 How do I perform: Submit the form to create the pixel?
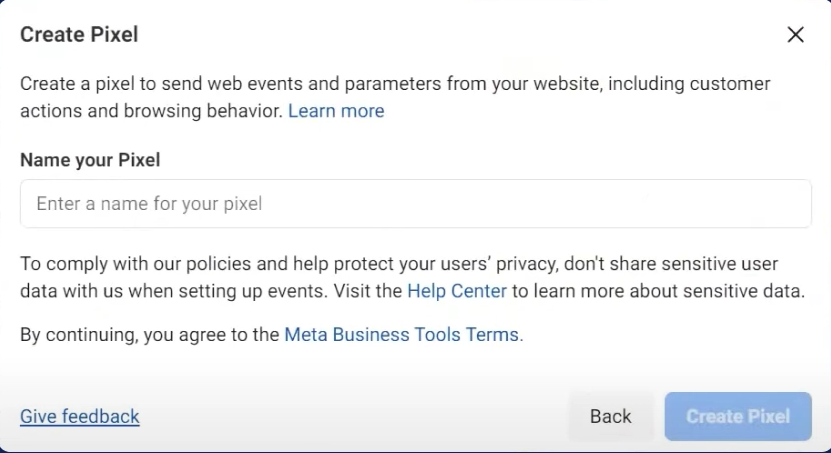pyautogui.click(x=738, y=416)
